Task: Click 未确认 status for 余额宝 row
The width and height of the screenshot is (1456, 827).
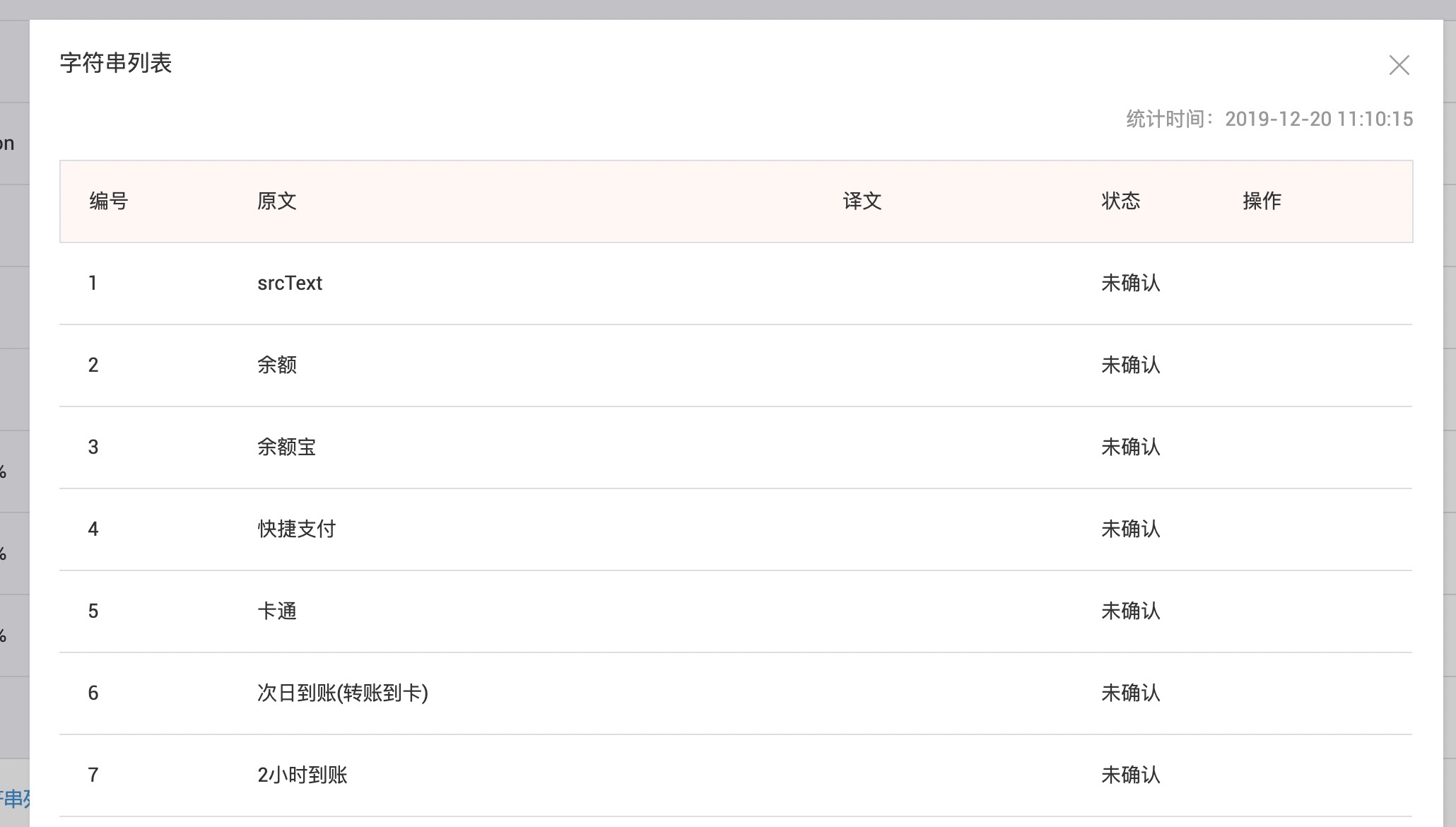Action: (1131, 447)
